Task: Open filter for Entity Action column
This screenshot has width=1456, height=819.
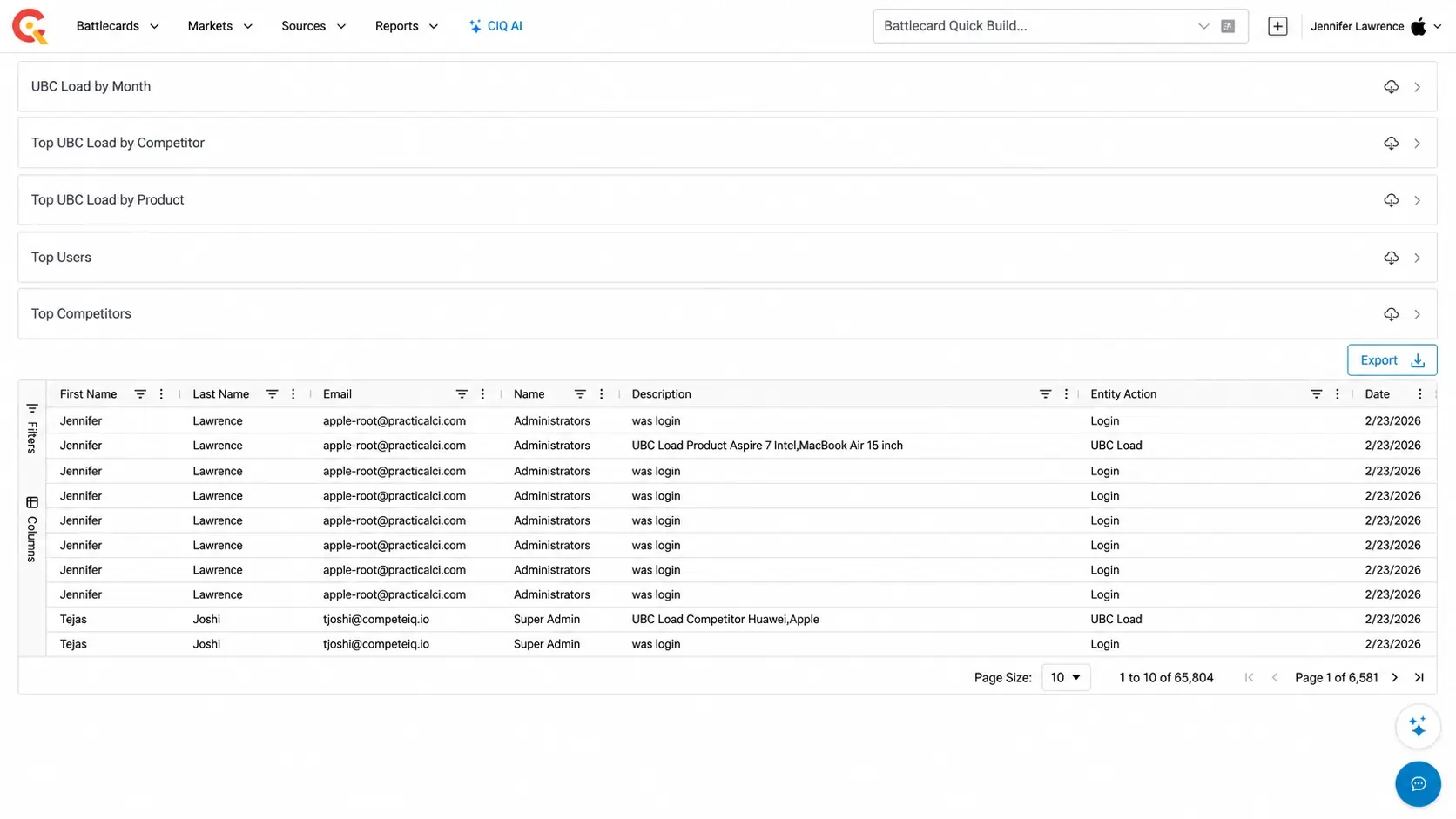Action: pos(1316,394)
